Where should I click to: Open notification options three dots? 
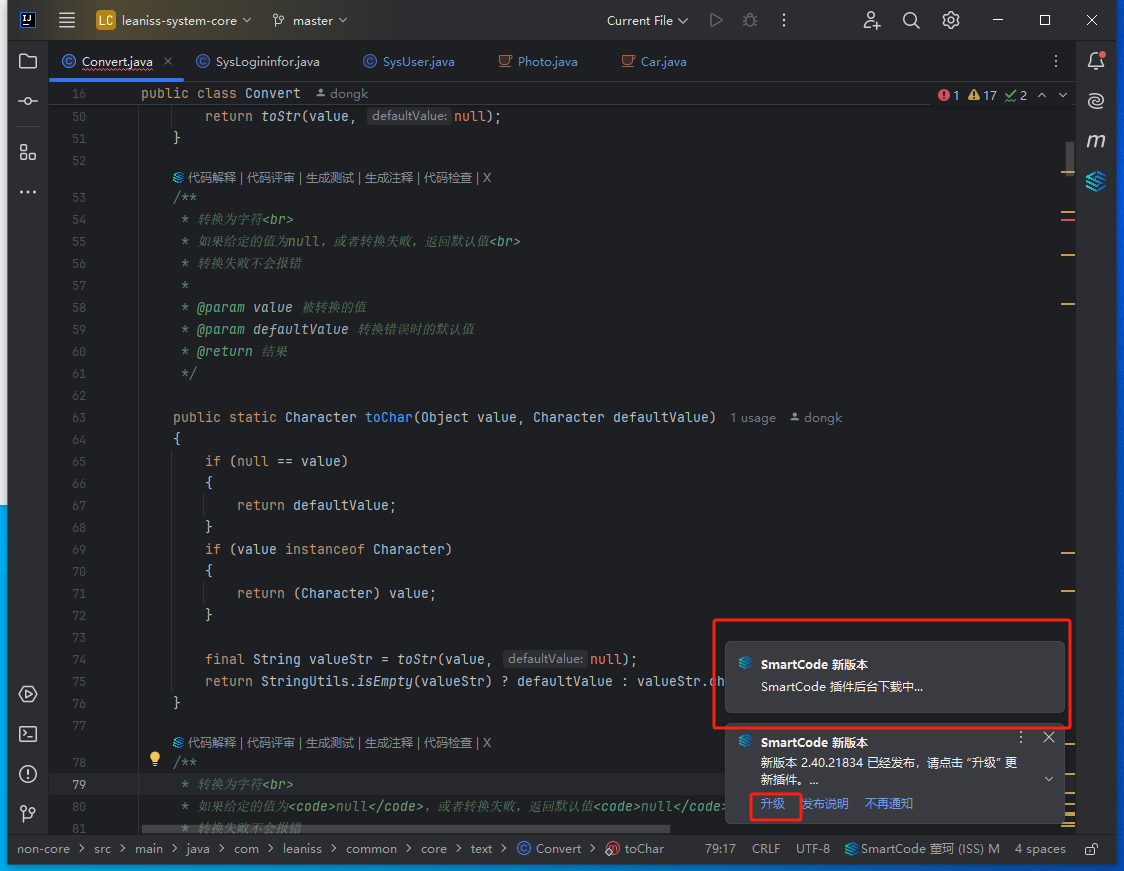click(x=1021, y=738)
